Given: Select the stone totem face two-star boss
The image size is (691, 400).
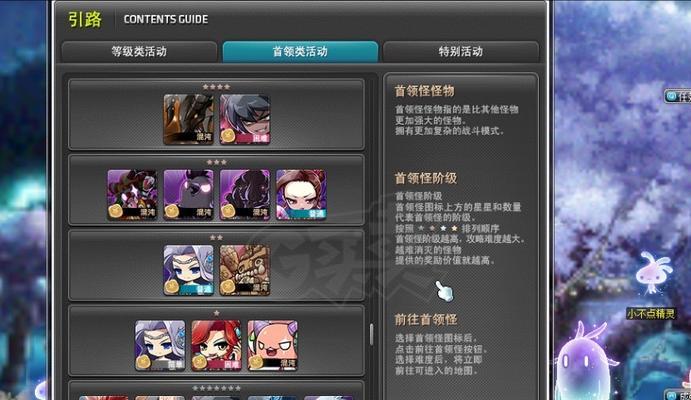Looking at the screenshot, I should click(245, 270).
